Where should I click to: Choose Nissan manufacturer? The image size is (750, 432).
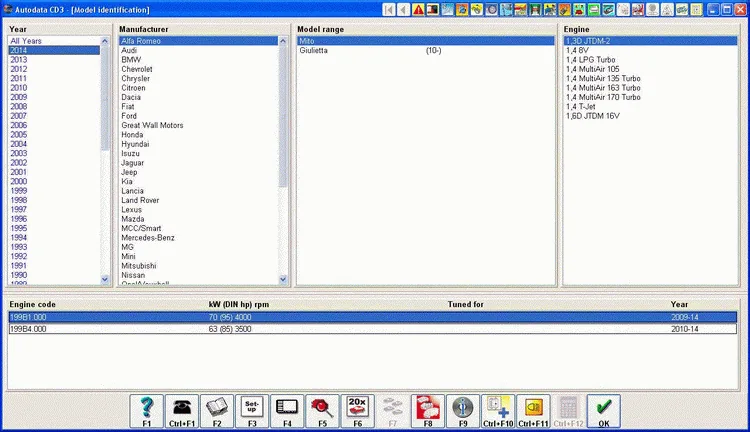click(x=199, y=276)
